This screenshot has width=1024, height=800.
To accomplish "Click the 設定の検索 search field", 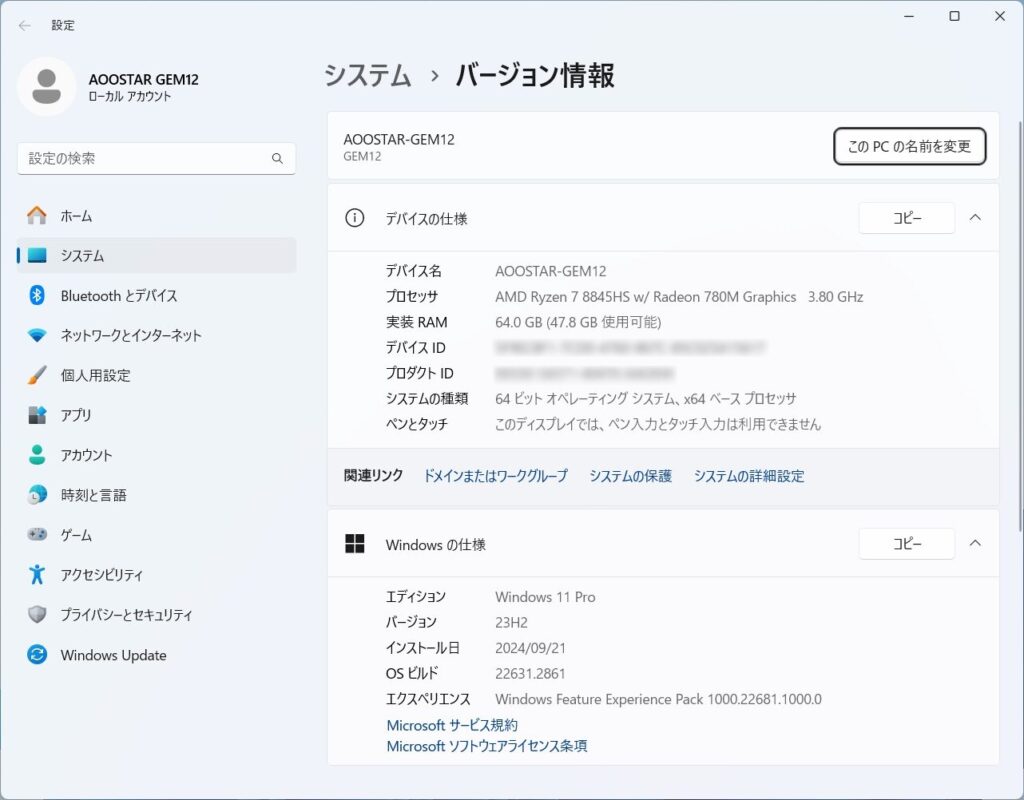I will [x=156, y=159].
